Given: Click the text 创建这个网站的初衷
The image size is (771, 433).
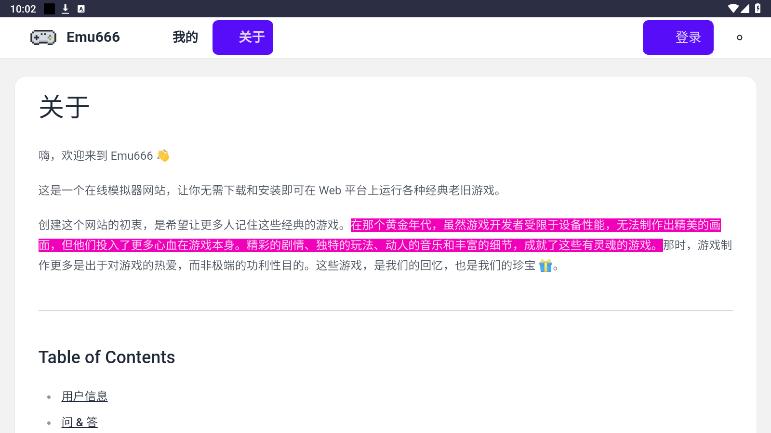Looking at the screenshot, I should coord(90,225).
